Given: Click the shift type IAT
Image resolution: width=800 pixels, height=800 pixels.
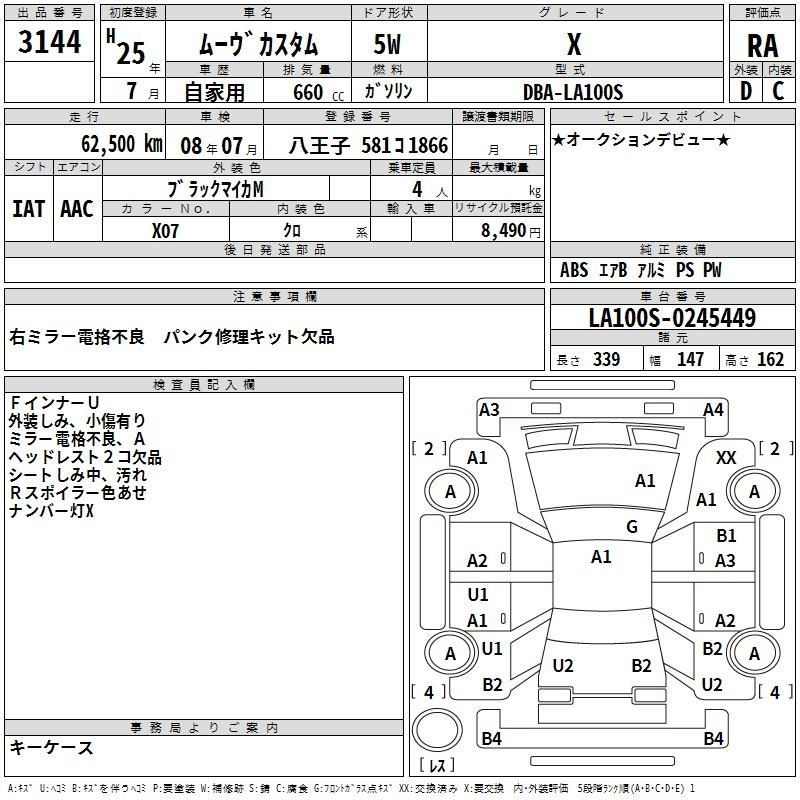Looking at the screenshot, I should tap(28, 209).
